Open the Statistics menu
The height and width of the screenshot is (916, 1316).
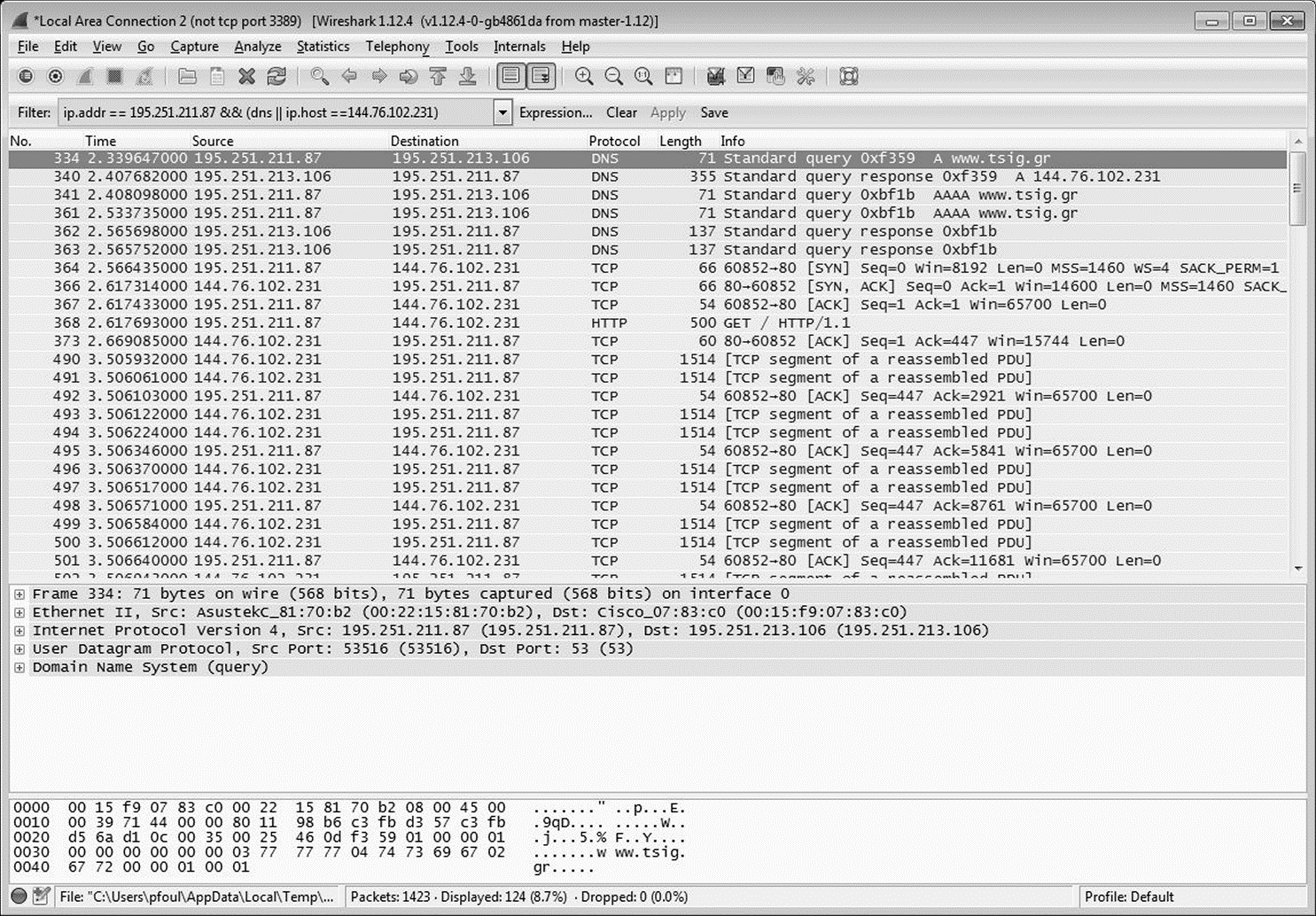point(323,46)
